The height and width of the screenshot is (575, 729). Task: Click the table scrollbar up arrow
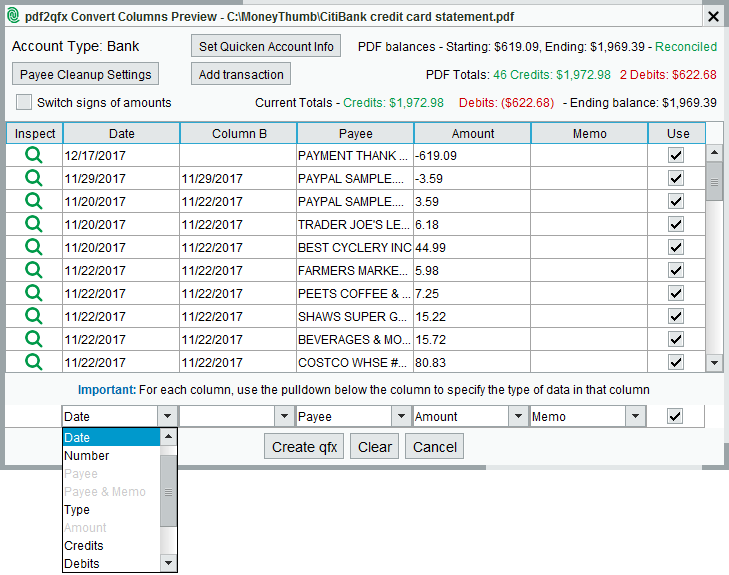coord(715,152)
